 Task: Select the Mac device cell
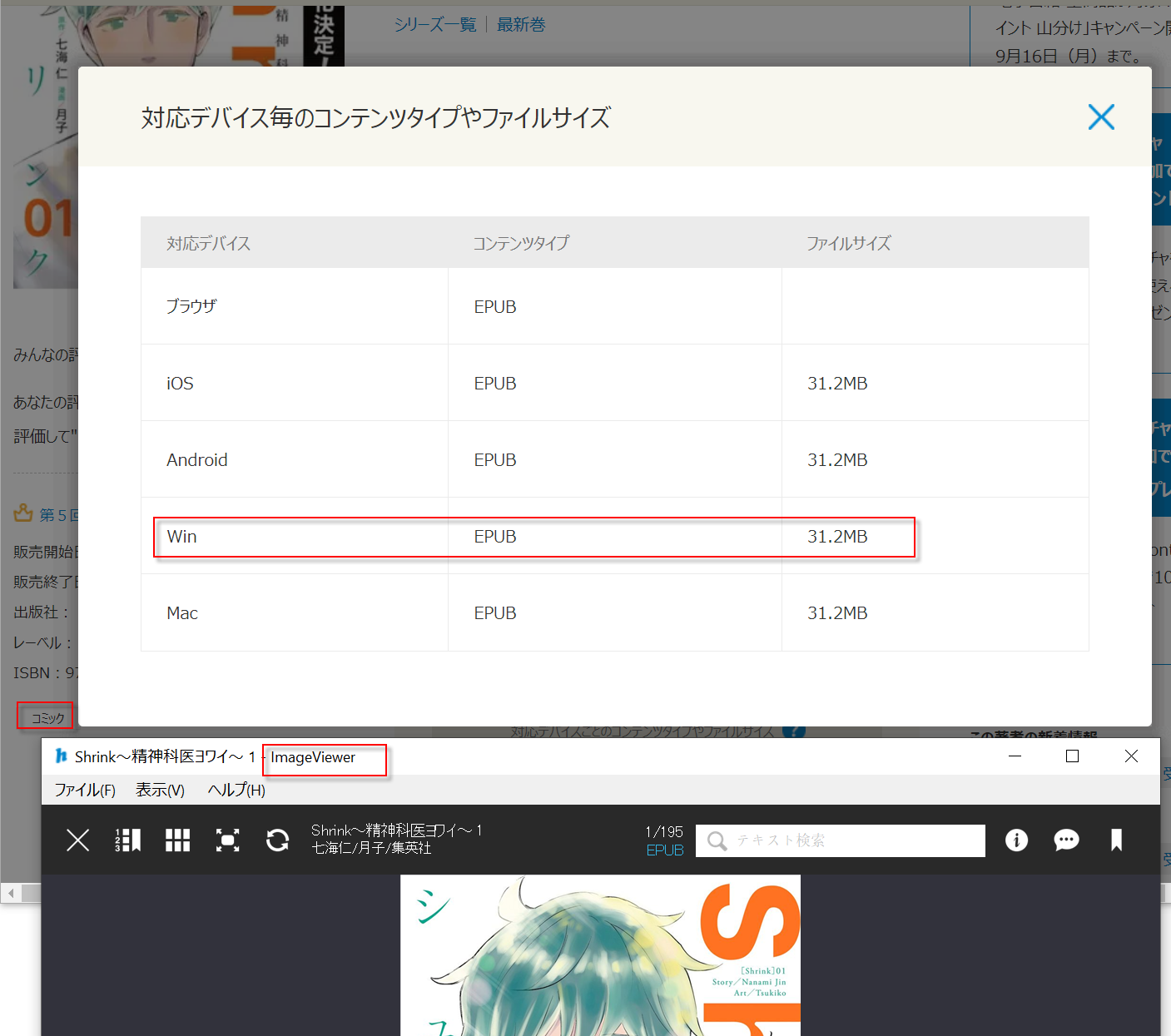pyautogui.click(x=295, y=613)
